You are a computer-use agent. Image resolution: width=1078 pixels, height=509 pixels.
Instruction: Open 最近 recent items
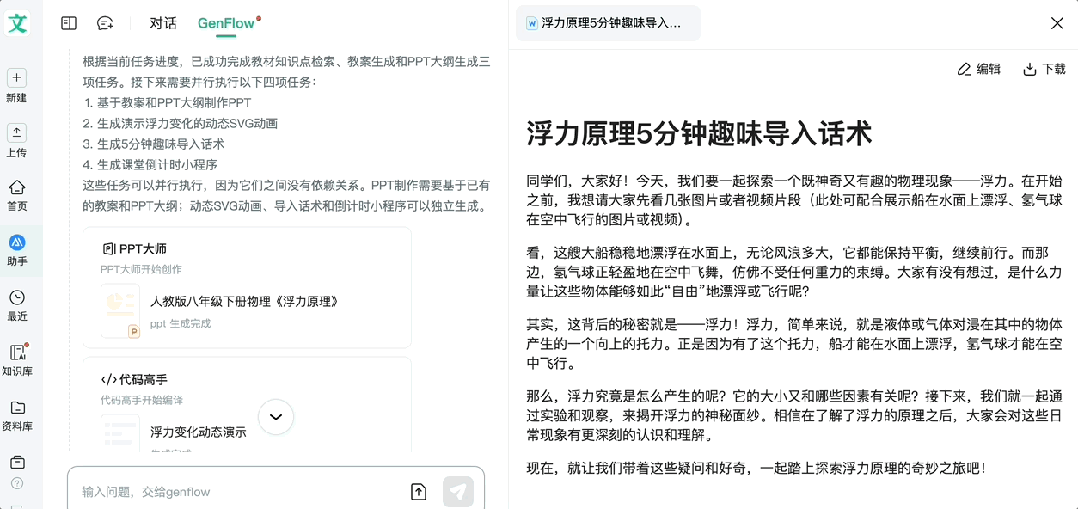17,298
